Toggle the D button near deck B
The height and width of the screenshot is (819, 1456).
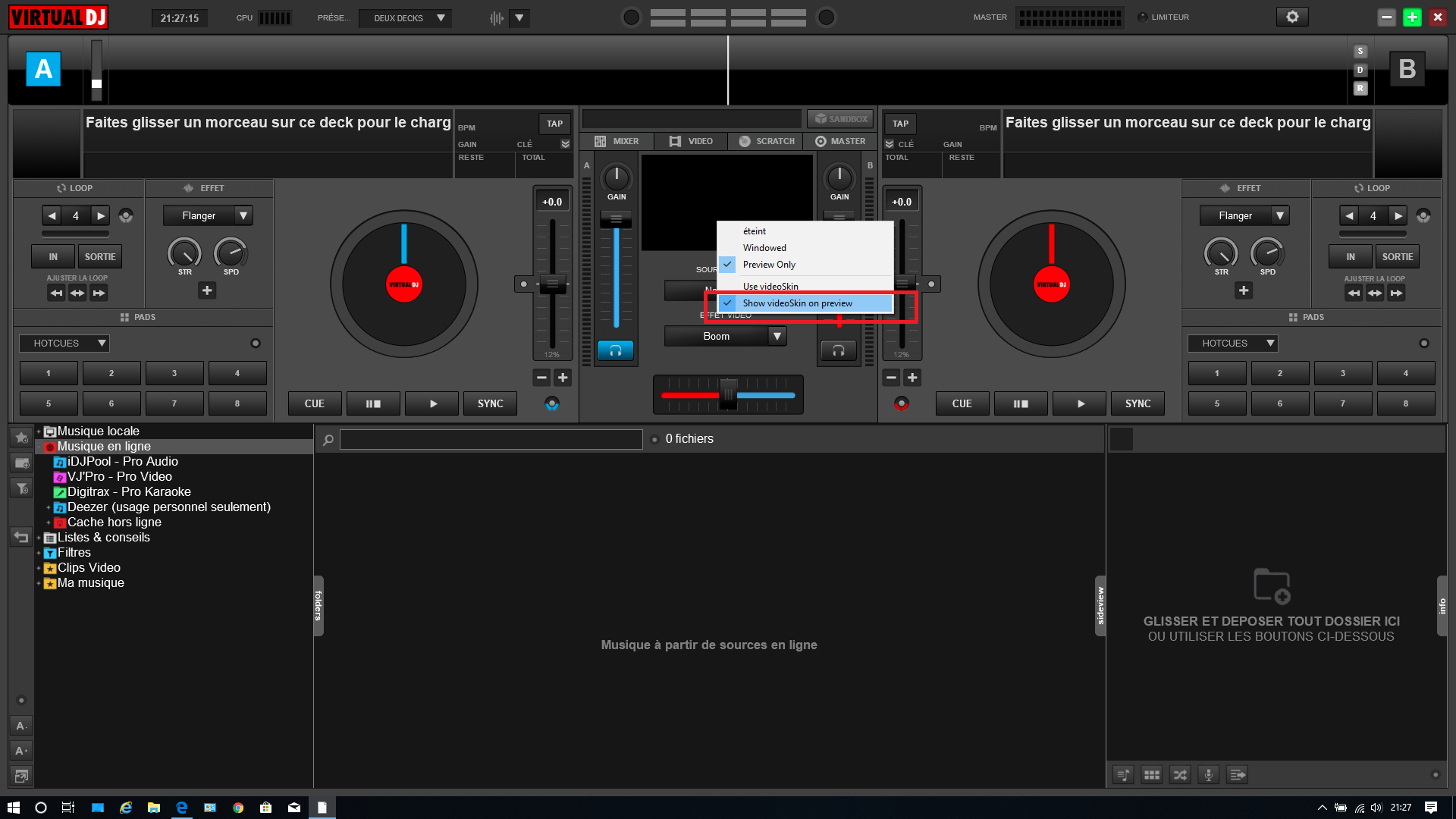(1360, 70)
